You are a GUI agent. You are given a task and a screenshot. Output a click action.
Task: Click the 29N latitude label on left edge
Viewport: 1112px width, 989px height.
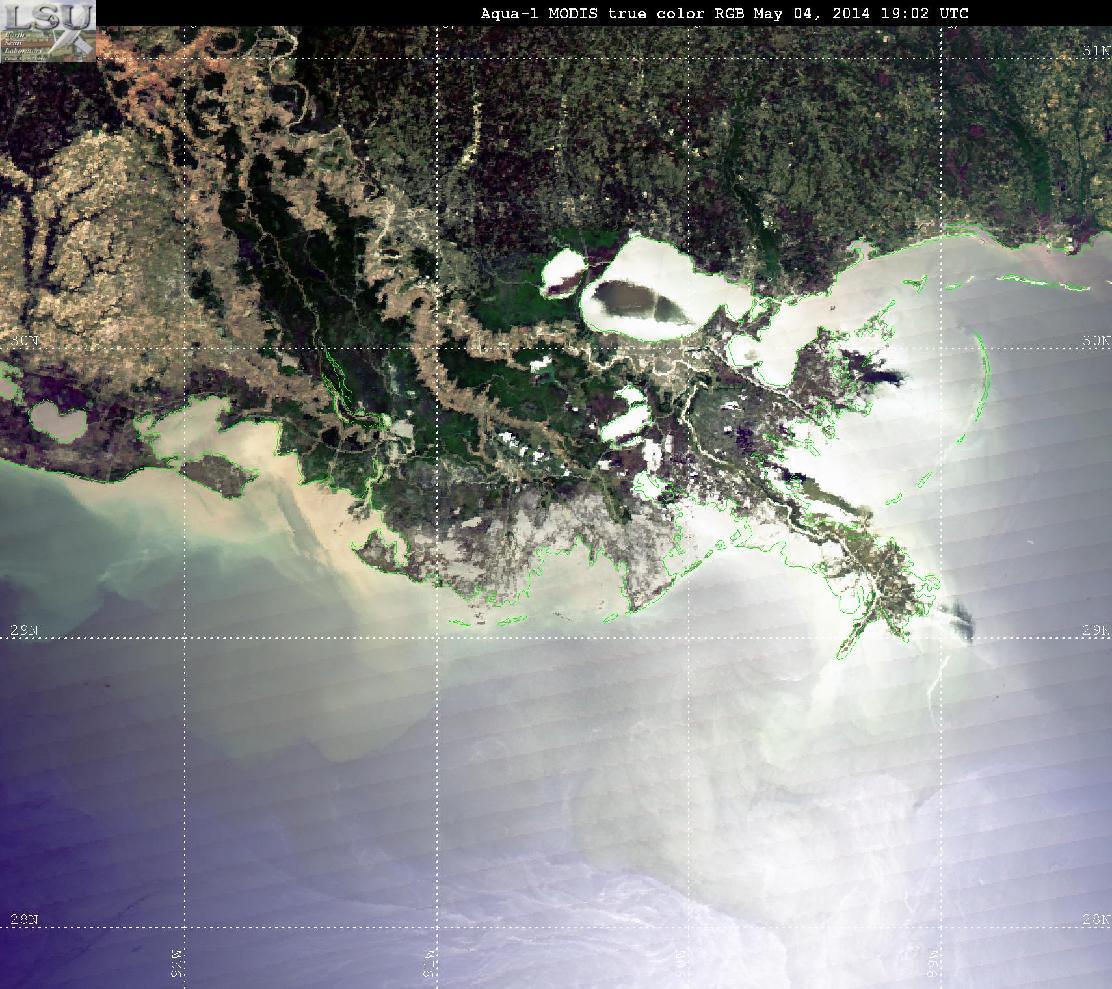pos(24,630)
